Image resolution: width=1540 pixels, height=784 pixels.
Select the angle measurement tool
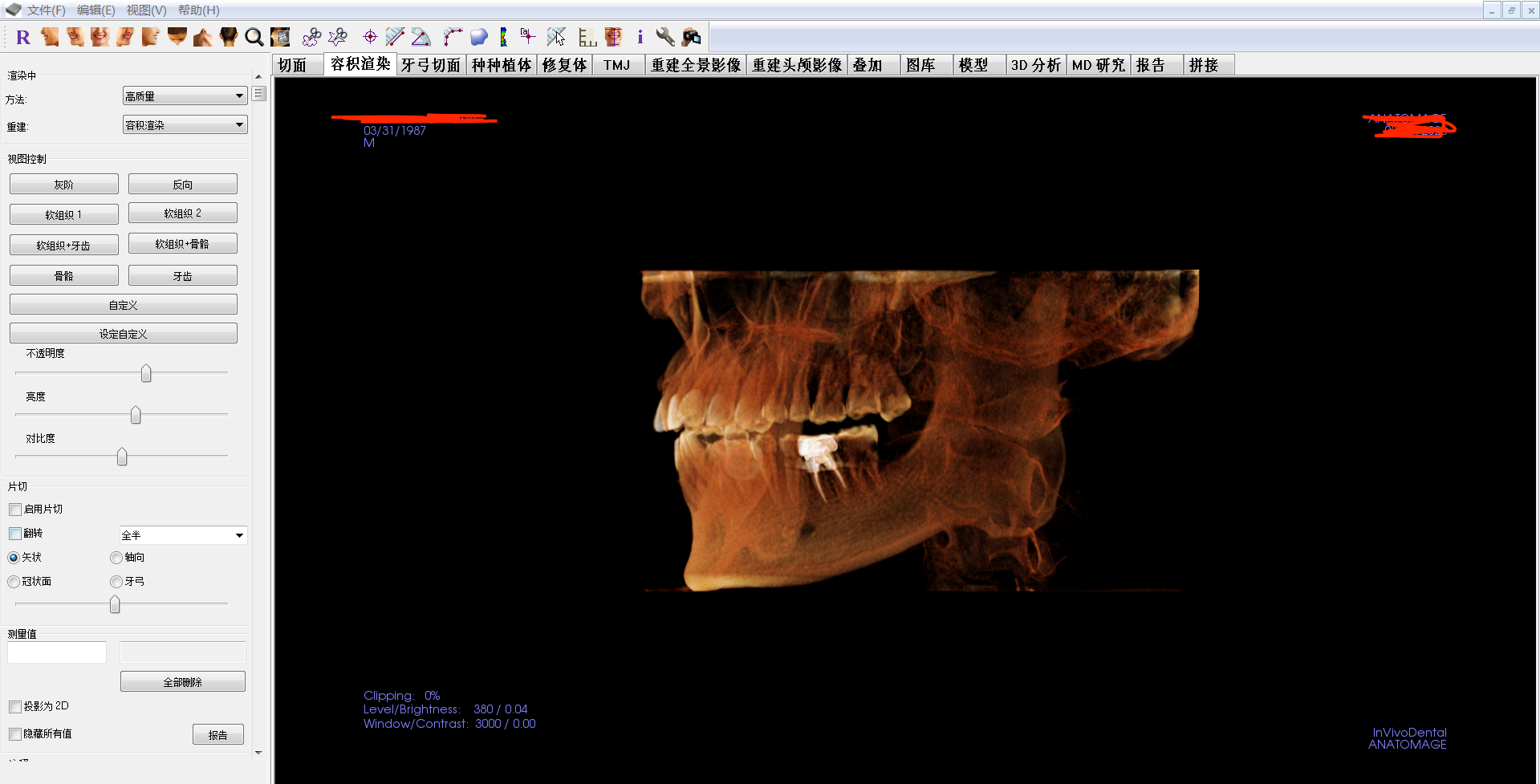(421, 37)
